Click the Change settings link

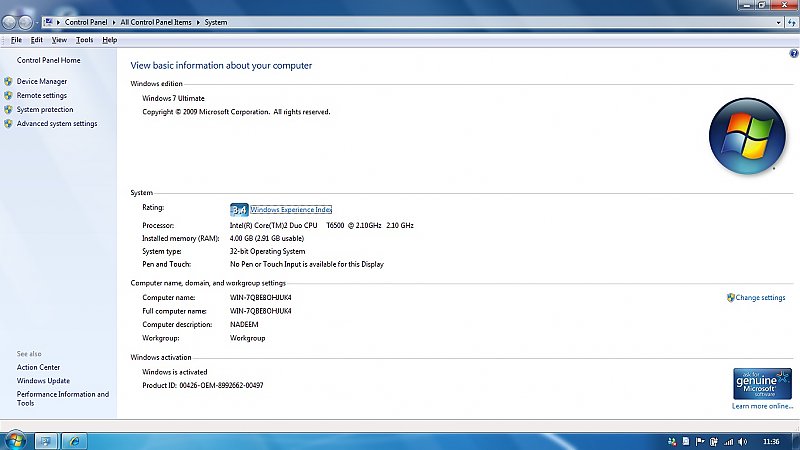pyautogui.click(x=760, y=297)
